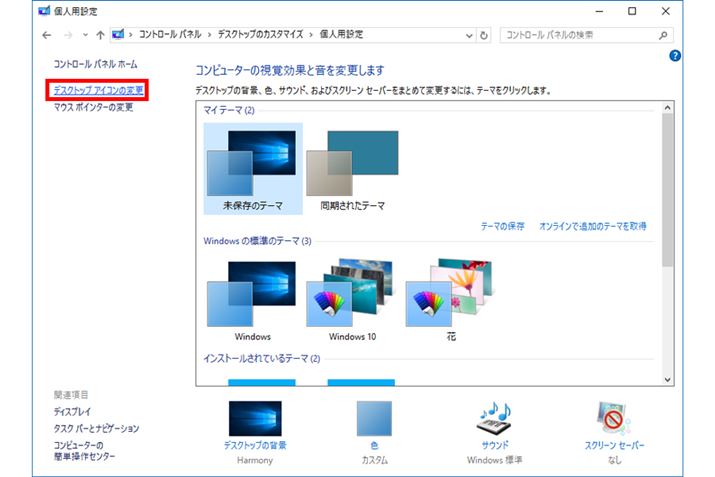Open マウス ポインターの変更 link
This screenshot has width=715, height=477.
pos(93,107)
